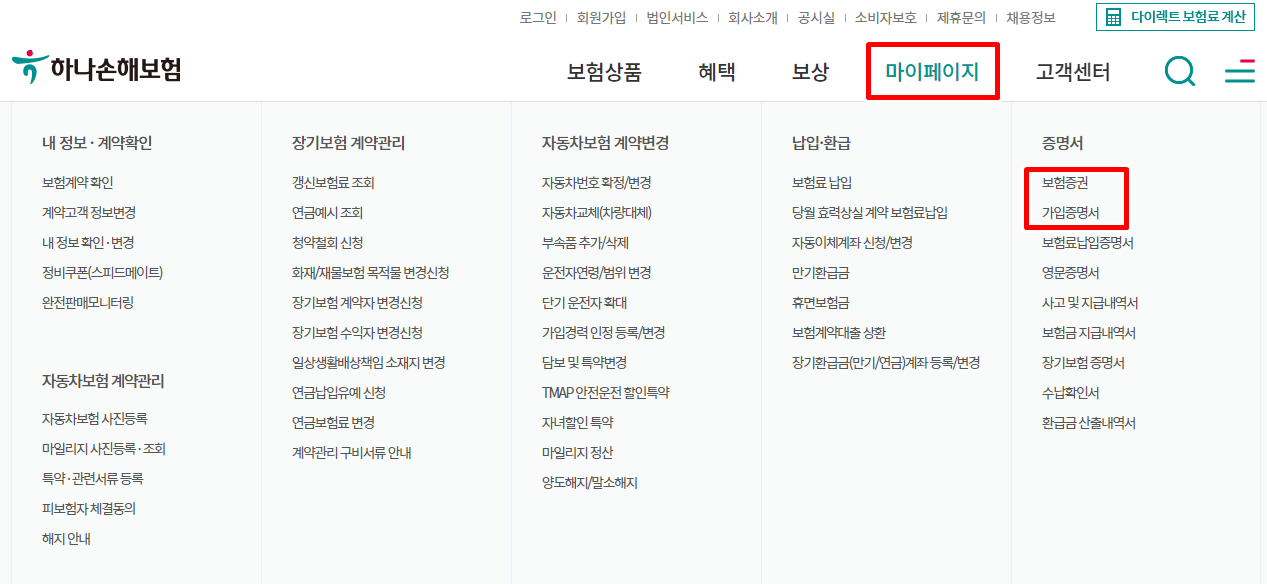Open 계약고객 정보변경

click(x=89, y=213)
